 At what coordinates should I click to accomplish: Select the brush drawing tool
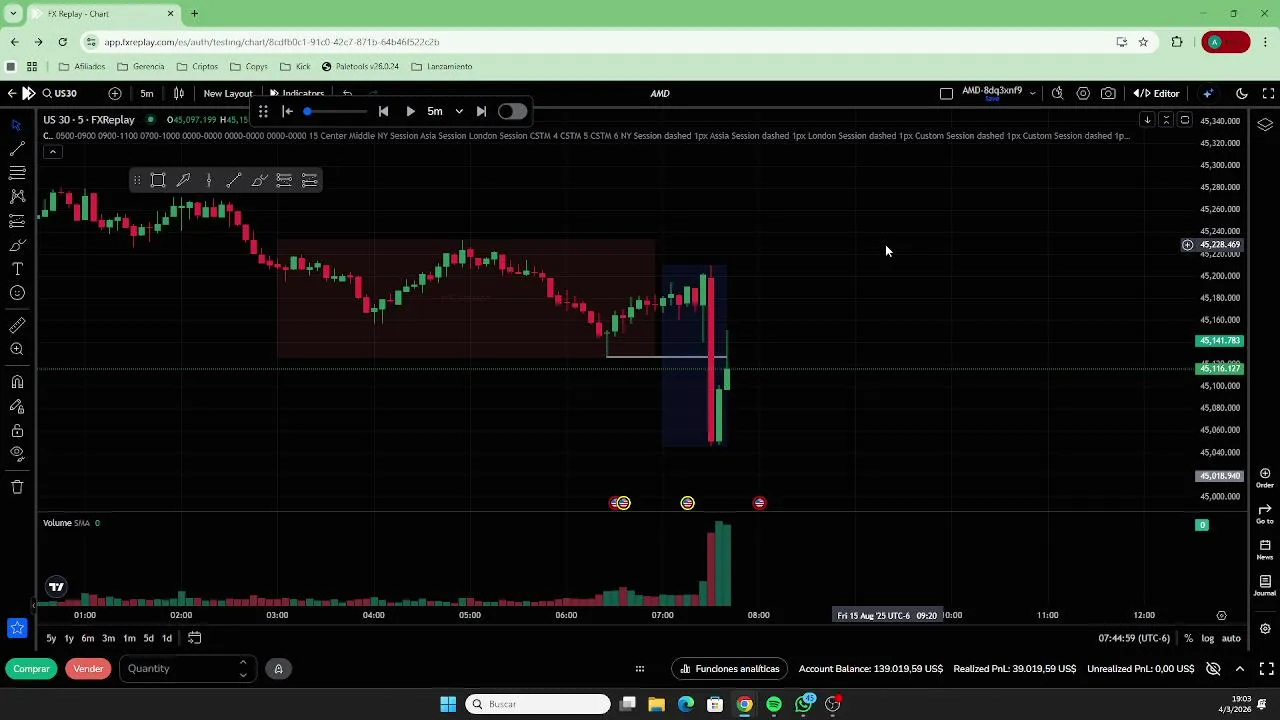16,245
